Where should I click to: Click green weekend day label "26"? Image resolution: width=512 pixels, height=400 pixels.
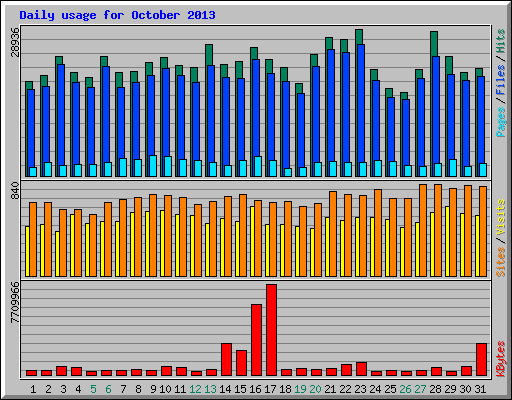point(405,389)
